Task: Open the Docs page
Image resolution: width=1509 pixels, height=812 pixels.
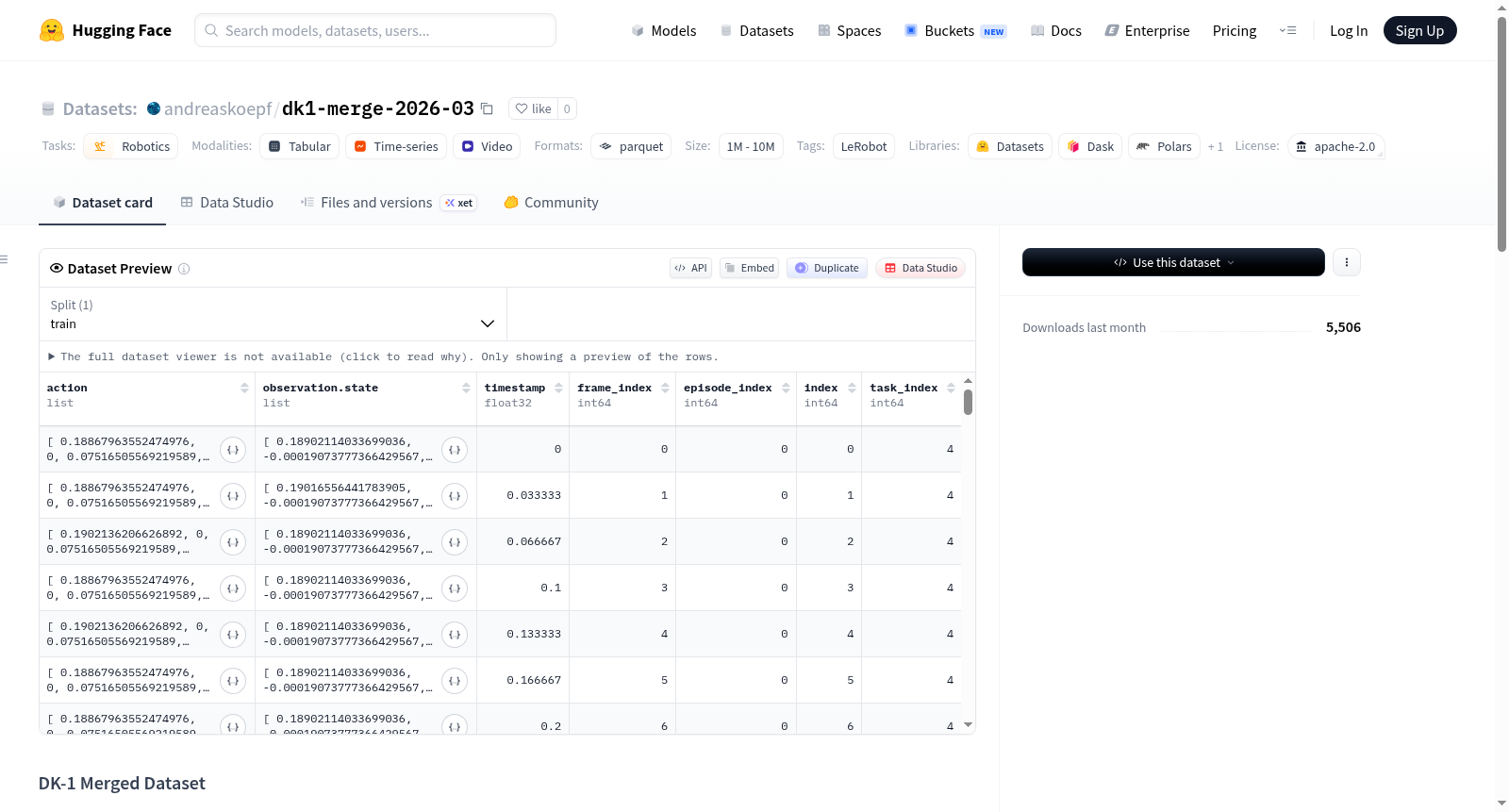Action: coord(1056,30)
